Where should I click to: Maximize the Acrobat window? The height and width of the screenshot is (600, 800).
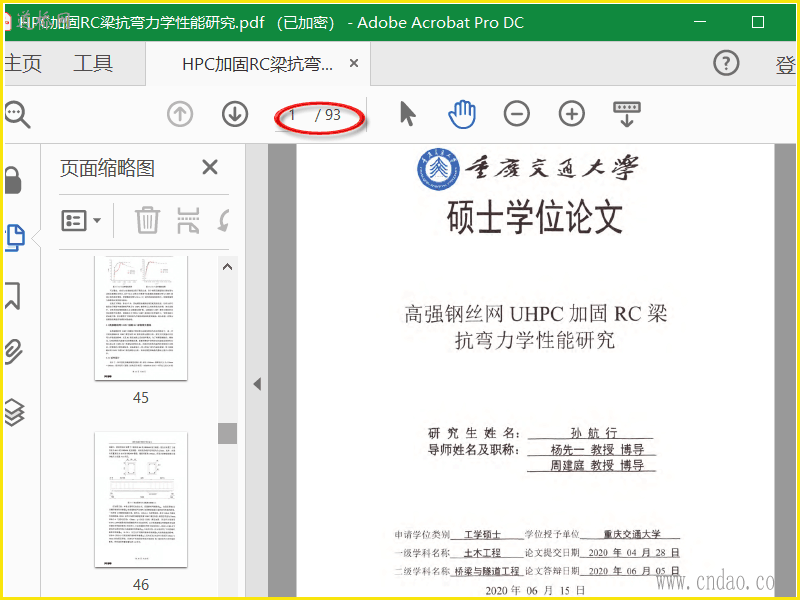(x=758, y=22)
